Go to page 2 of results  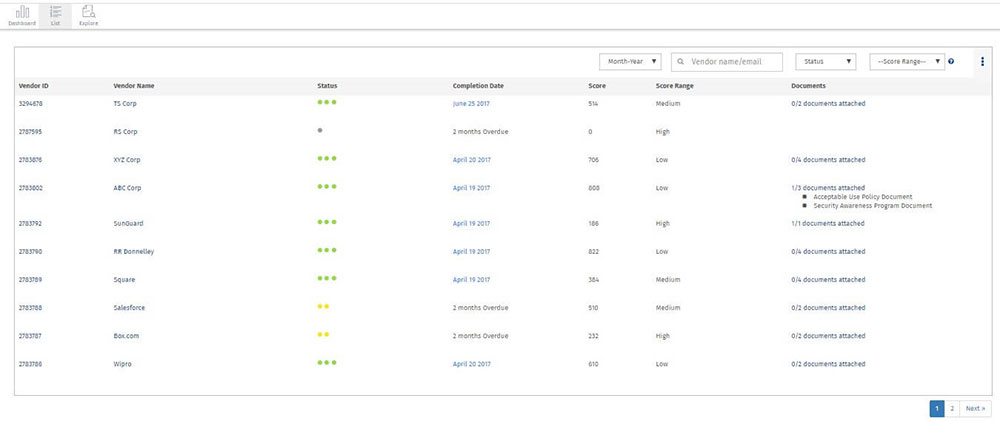[952, 409]
